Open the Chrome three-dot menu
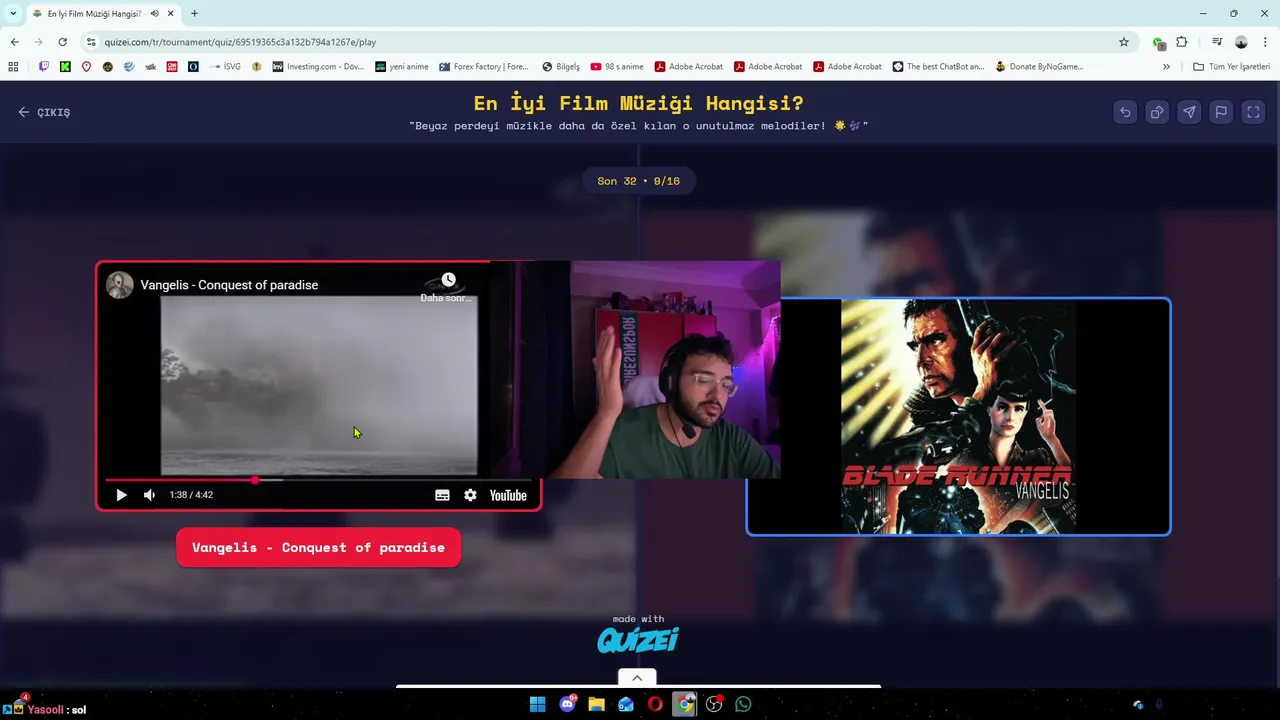 coord(1264,42)
